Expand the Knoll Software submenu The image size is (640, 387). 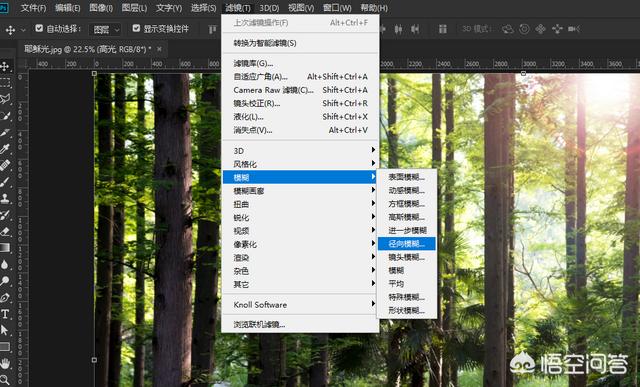point(300,305)
